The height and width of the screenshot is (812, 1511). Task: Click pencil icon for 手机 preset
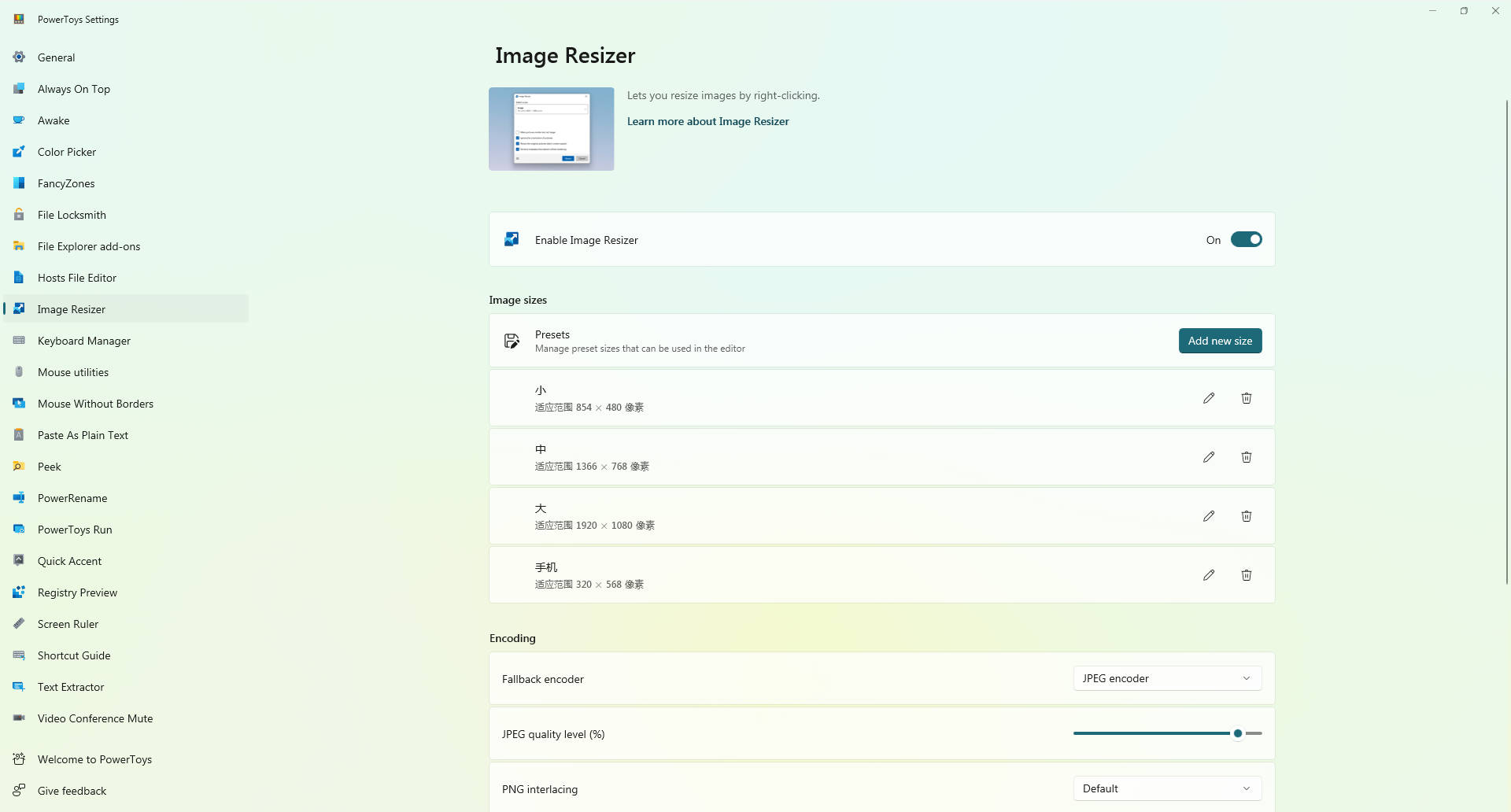pos(1208,575)
